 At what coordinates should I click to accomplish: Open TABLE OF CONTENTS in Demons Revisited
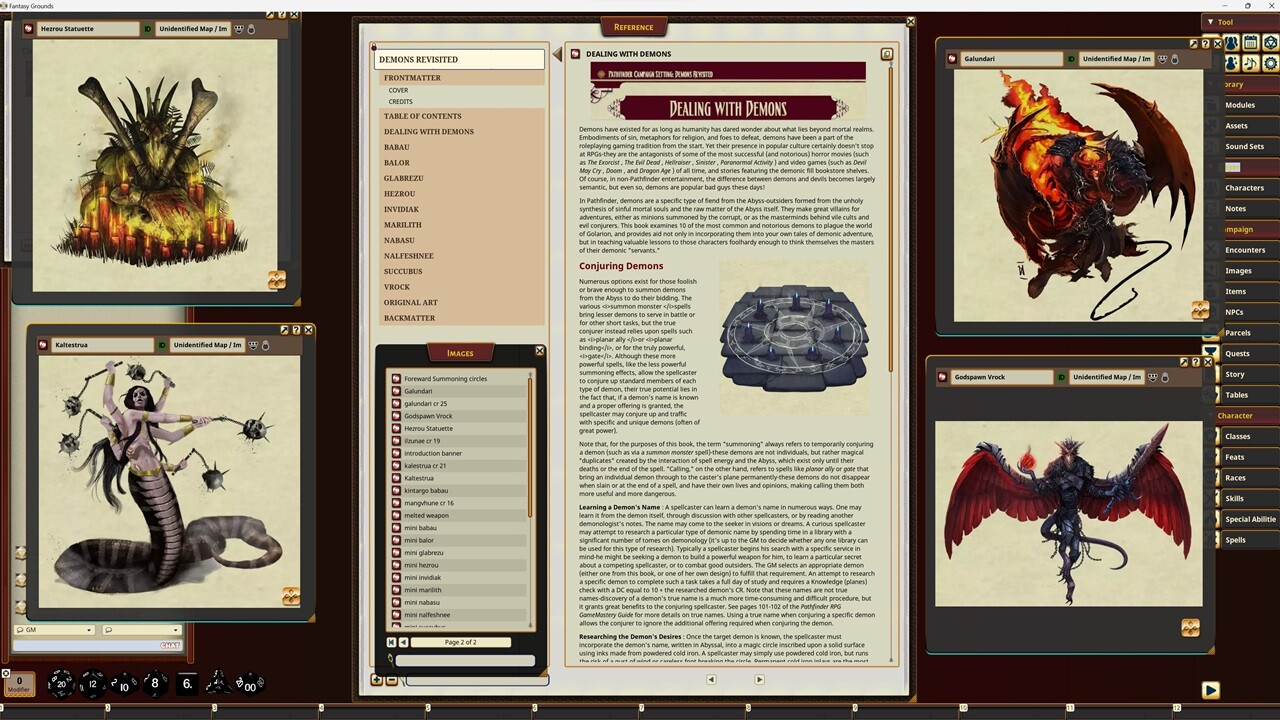coord(422,116)
